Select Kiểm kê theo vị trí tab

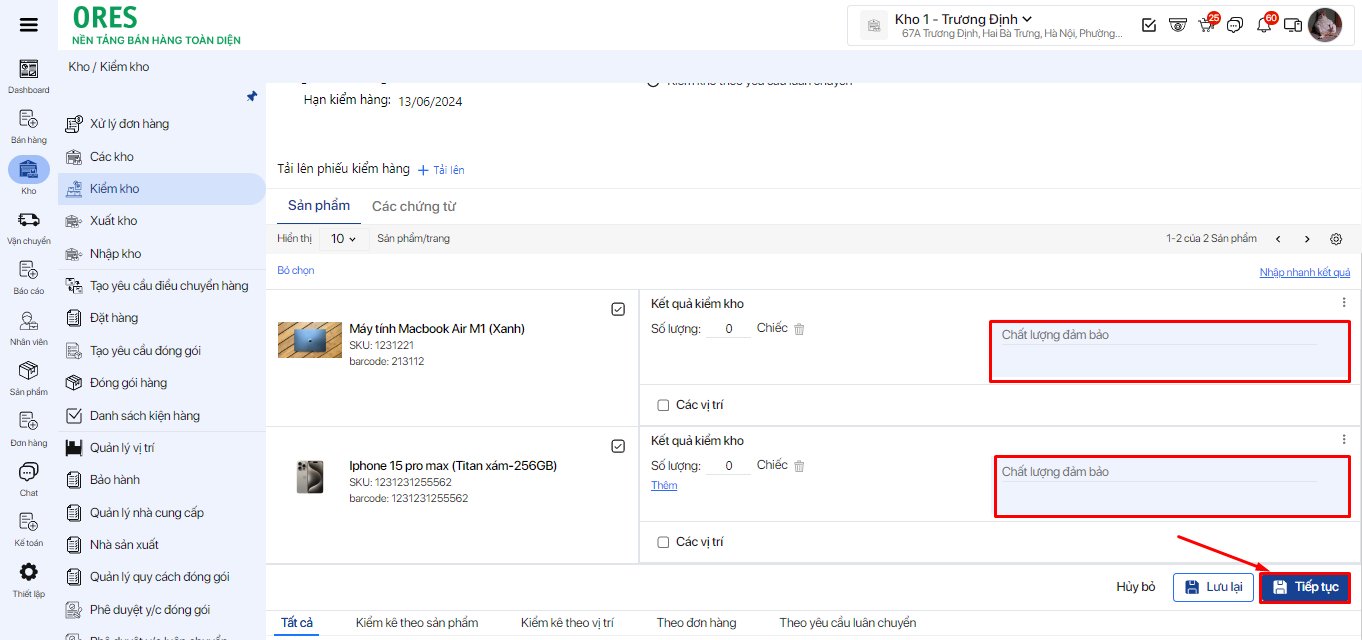coord(567,622)
